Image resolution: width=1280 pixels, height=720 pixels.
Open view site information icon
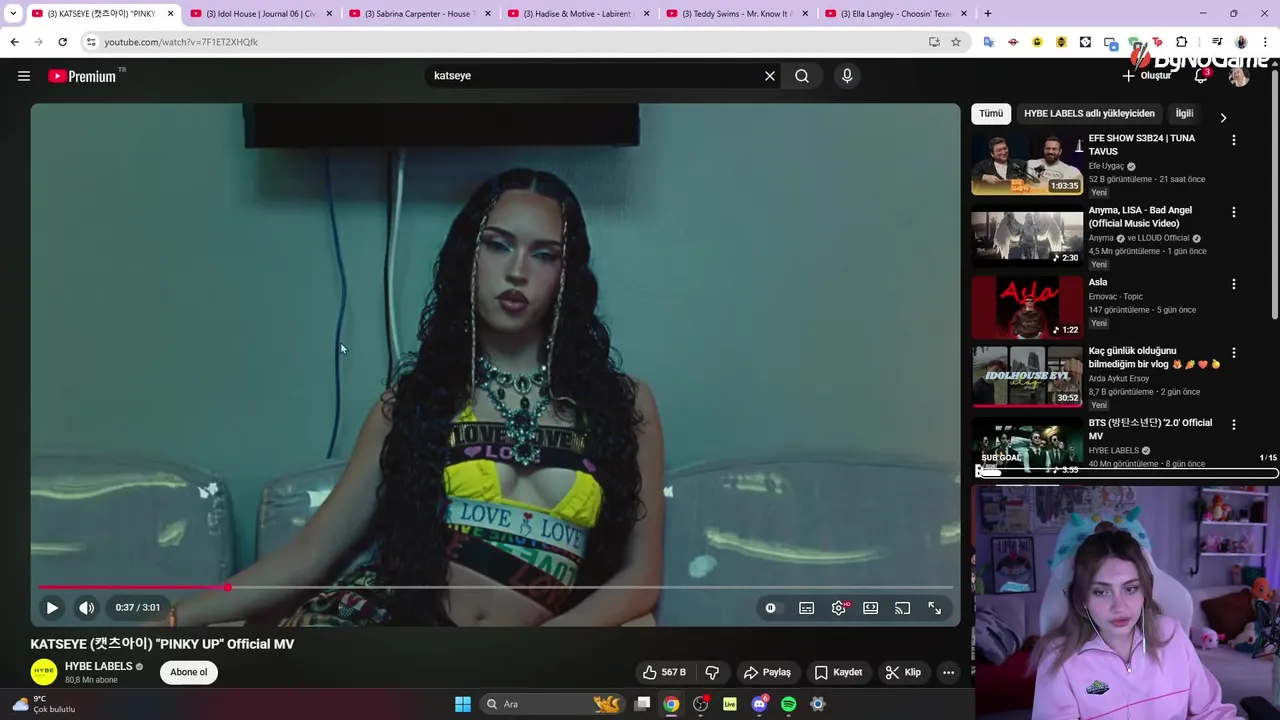click(x=90, y=42)
